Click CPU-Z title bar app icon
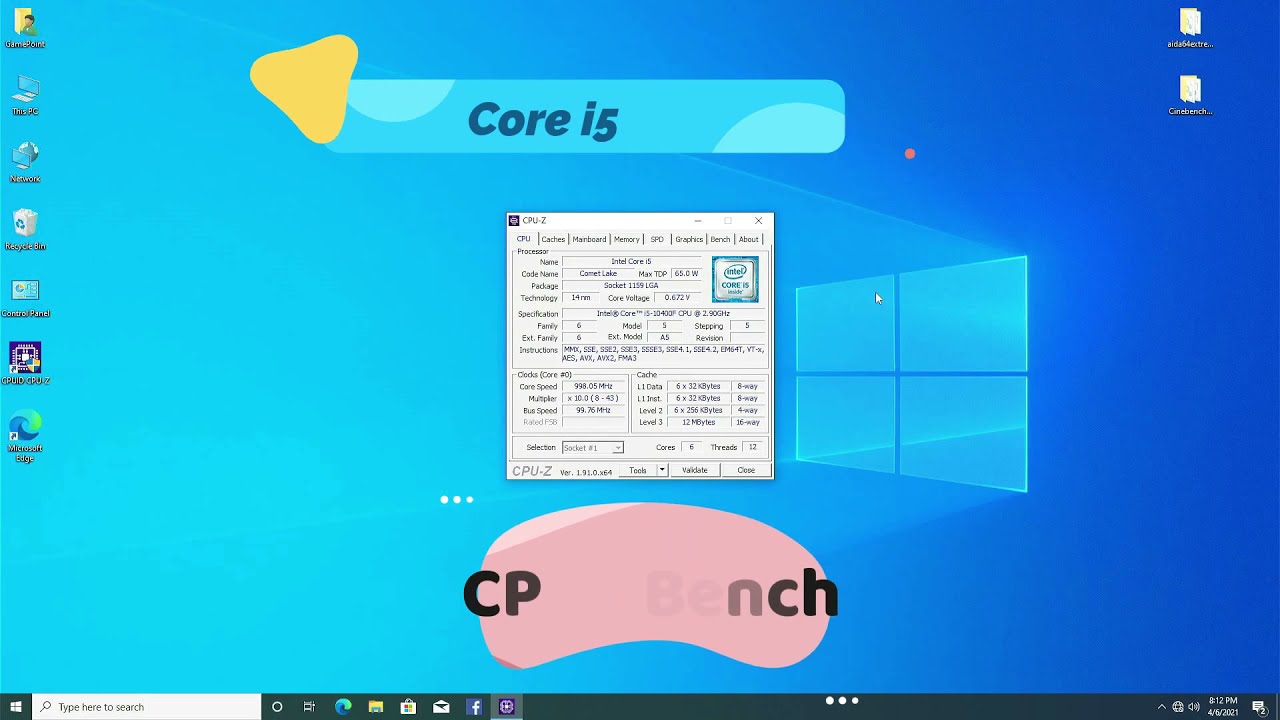The width and height of the screenshot is (1280, 720). point(514,220)
